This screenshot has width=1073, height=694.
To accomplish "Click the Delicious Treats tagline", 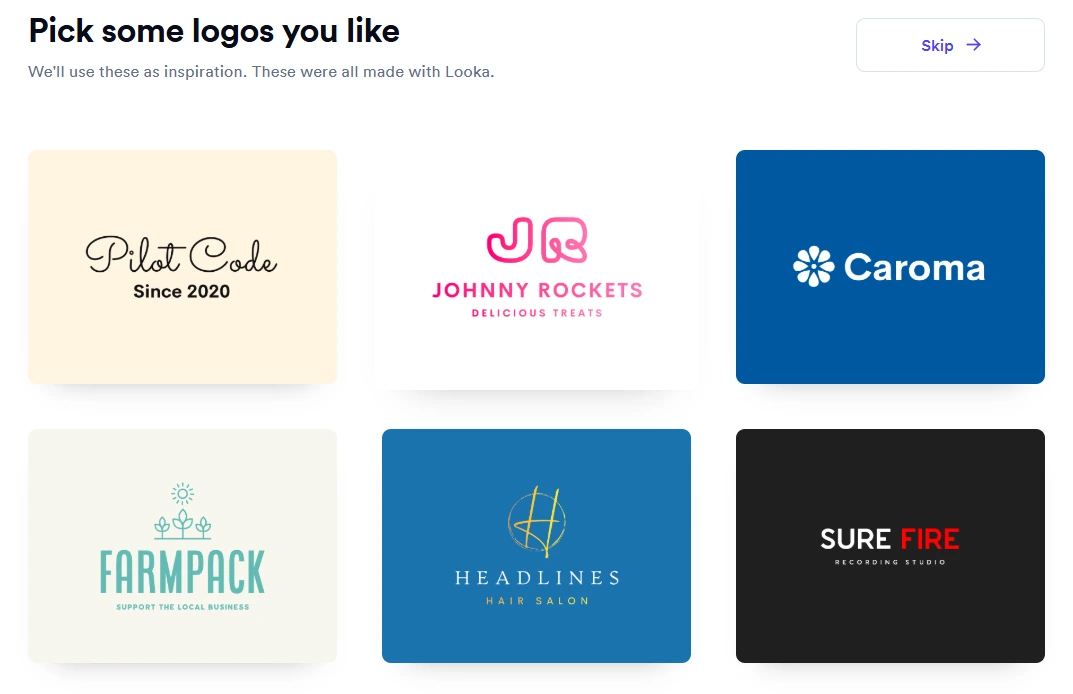I will click(537, 313).
